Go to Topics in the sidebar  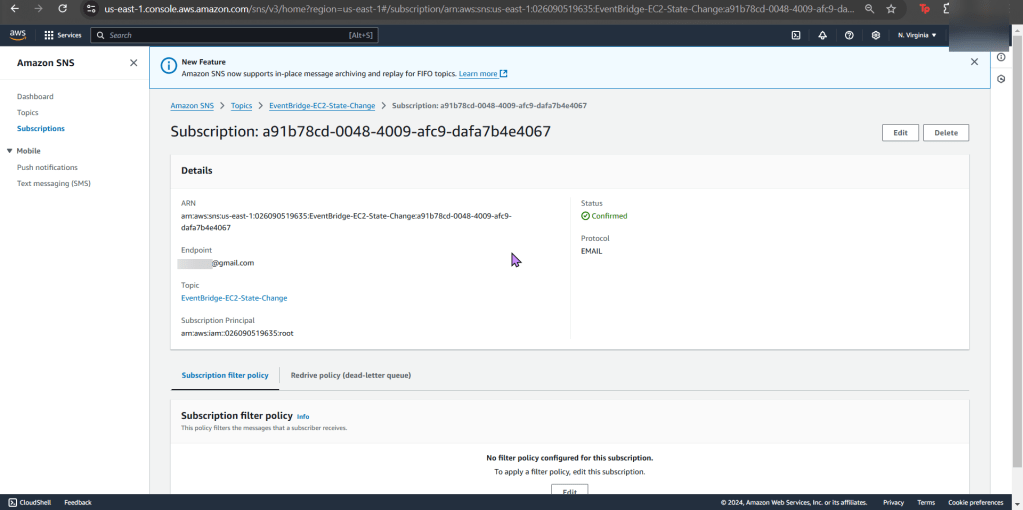(28, 113)
